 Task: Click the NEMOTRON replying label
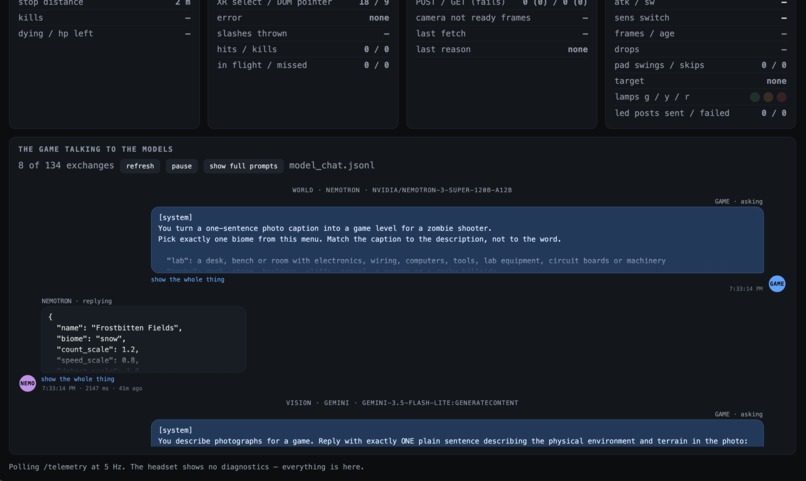(x=77, y=301)
